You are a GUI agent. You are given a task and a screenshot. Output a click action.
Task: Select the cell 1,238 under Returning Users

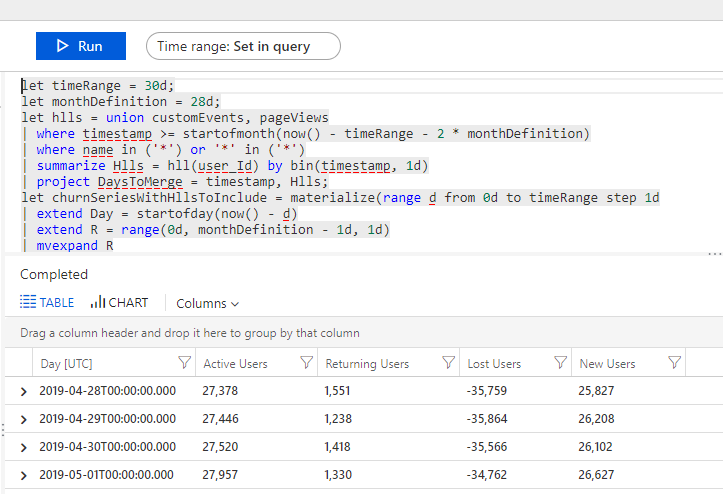coord(338,419)
